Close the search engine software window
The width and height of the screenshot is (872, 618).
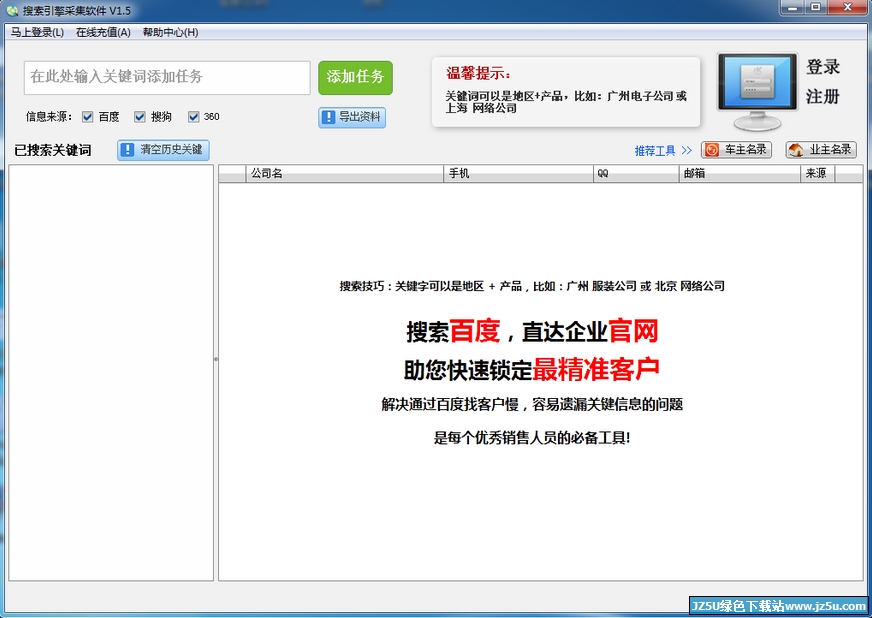(x=848, y=8)
